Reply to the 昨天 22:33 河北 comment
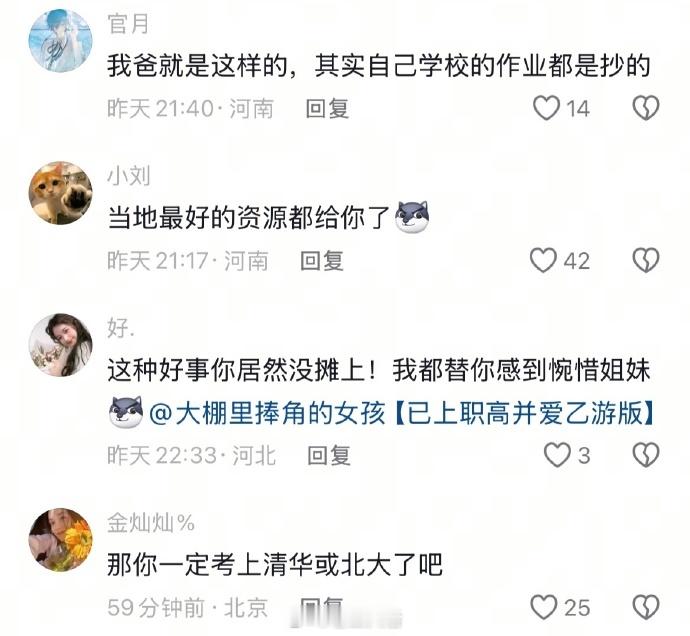690x636 pixels. 329,455
